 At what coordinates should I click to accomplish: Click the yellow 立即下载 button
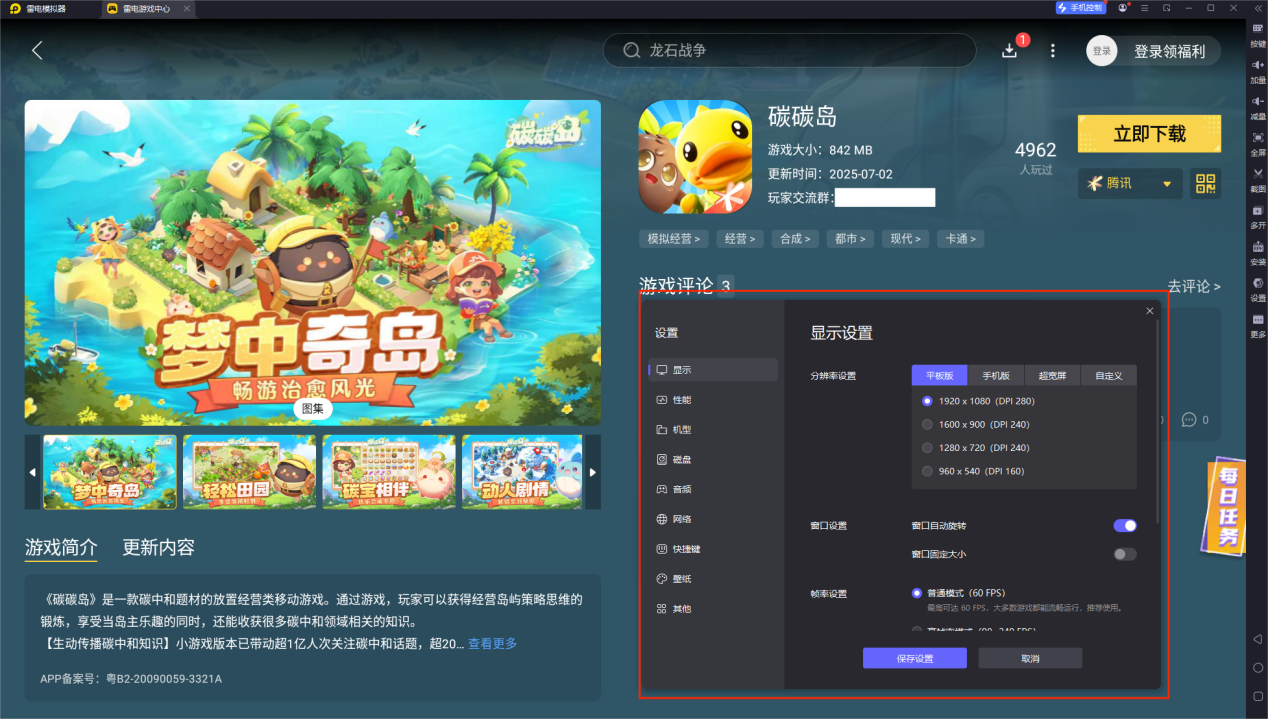[1149, 134]
